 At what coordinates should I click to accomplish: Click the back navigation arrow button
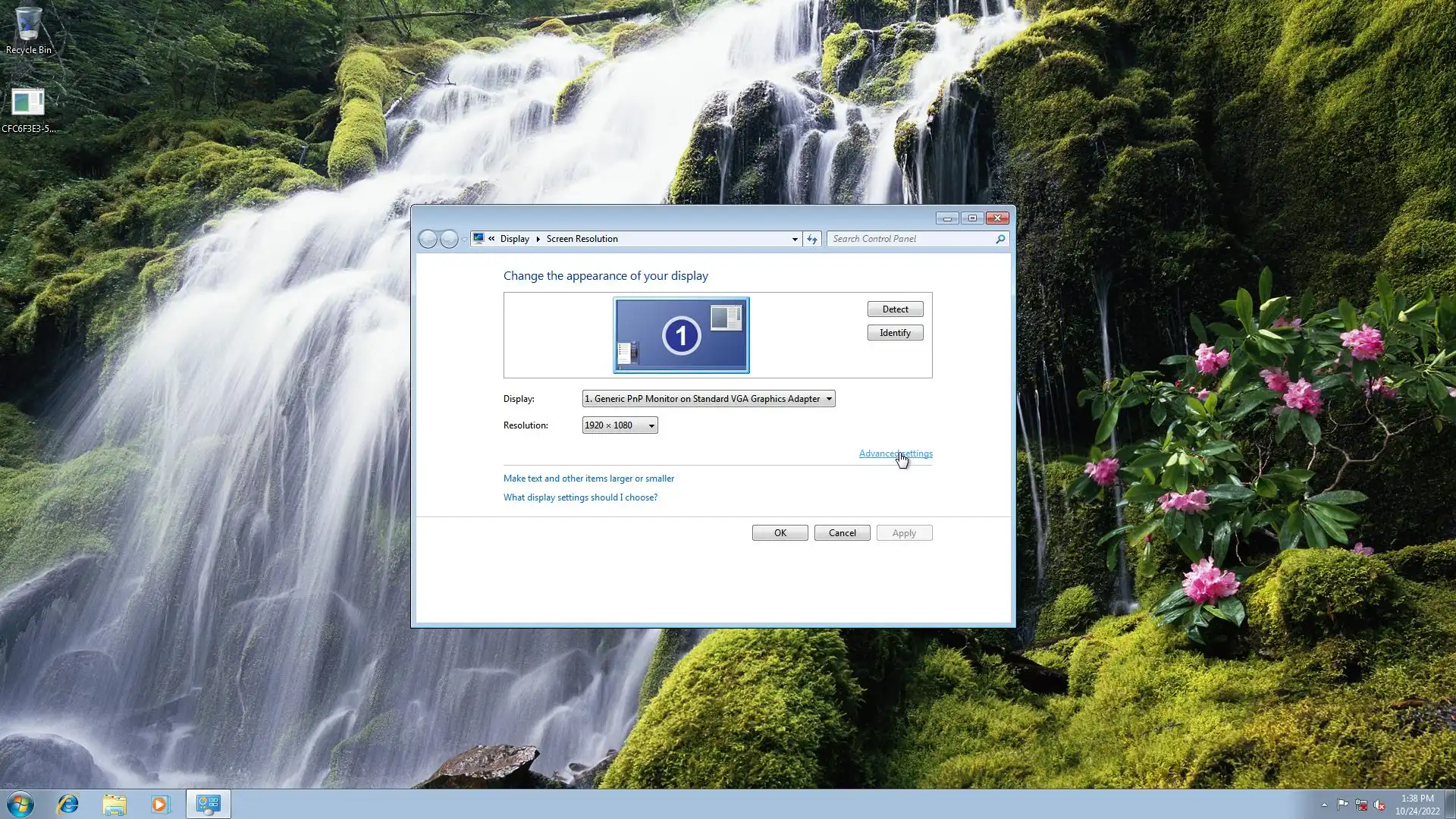click(x=428, y=239)
